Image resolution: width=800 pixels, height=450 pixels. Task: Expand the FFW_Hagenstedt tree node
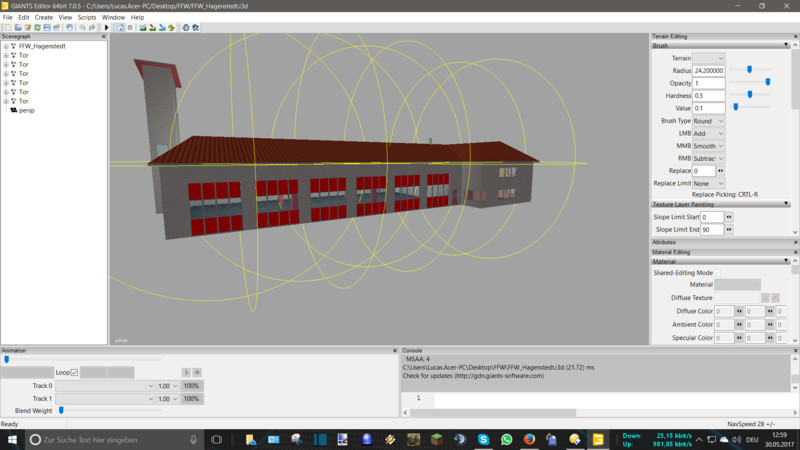[6, 46]
